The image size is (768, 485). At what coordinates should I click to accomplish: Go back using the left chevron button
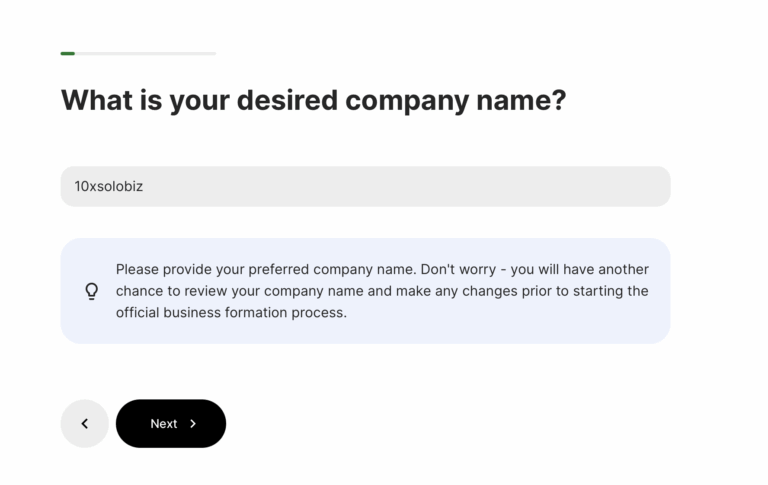84,423
